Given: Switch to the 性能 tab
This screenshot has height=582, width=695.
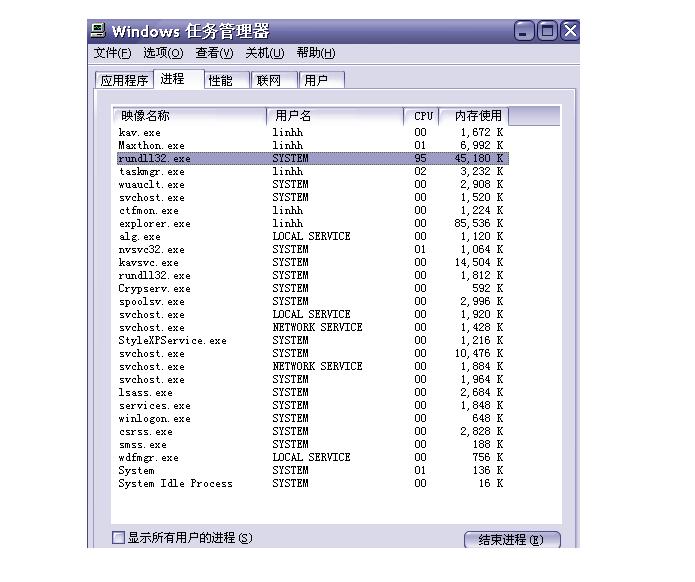Looking at the screenshot, I should pos(227,80).
